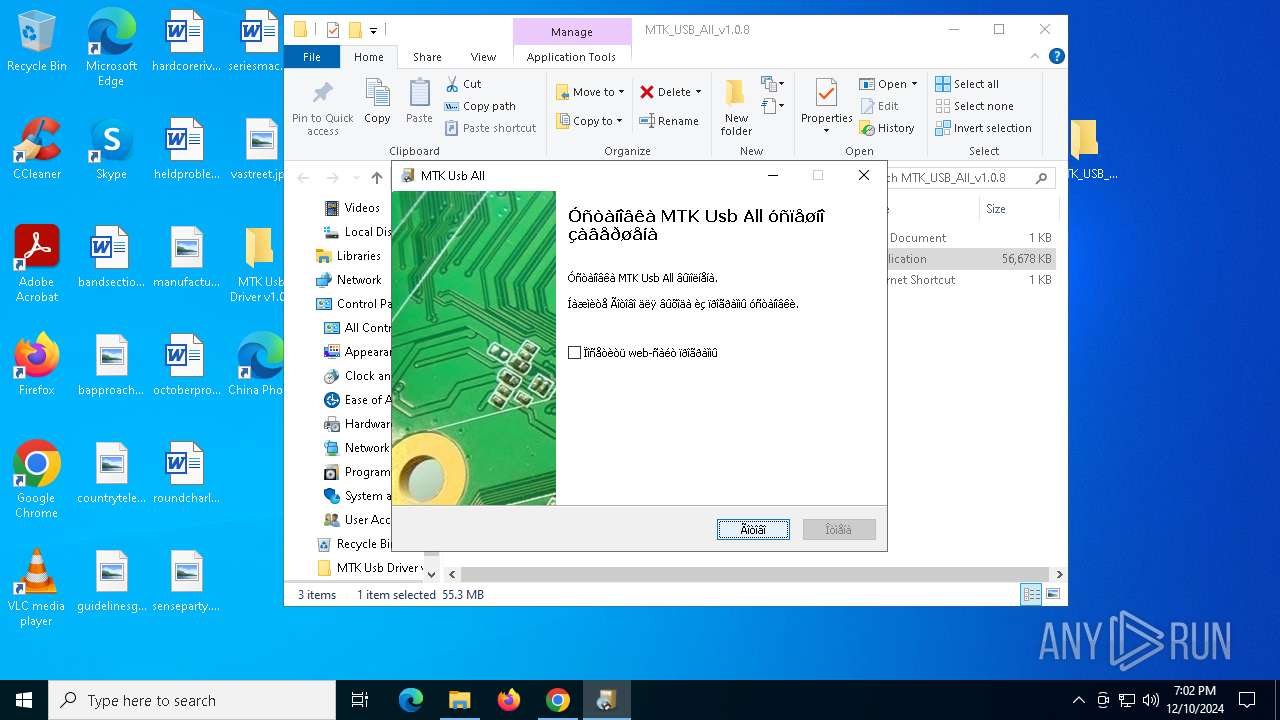Click the History command in ribbon
1280x720 pixels.
[x=887, y=128]
